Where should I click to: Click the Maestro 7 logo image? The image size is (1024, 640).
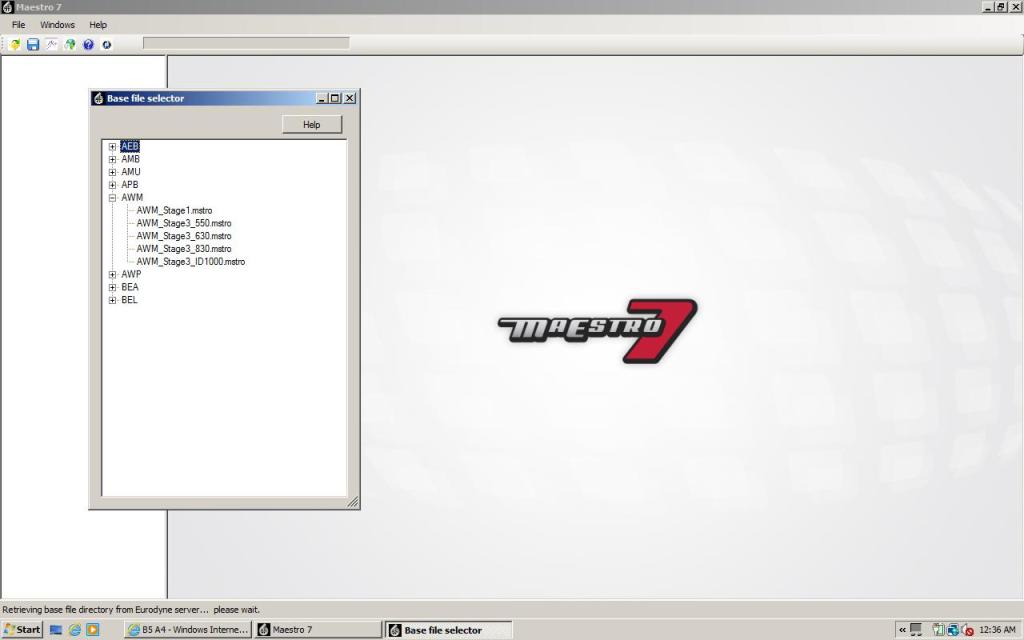tap(598, 330)
